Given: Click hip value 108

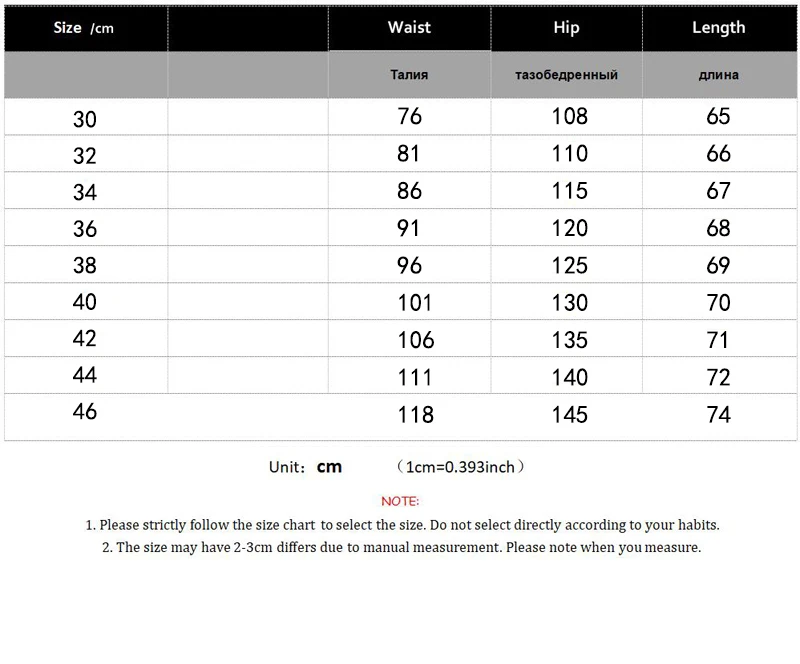Looking at the screenshot, I should tap(569, 117).
